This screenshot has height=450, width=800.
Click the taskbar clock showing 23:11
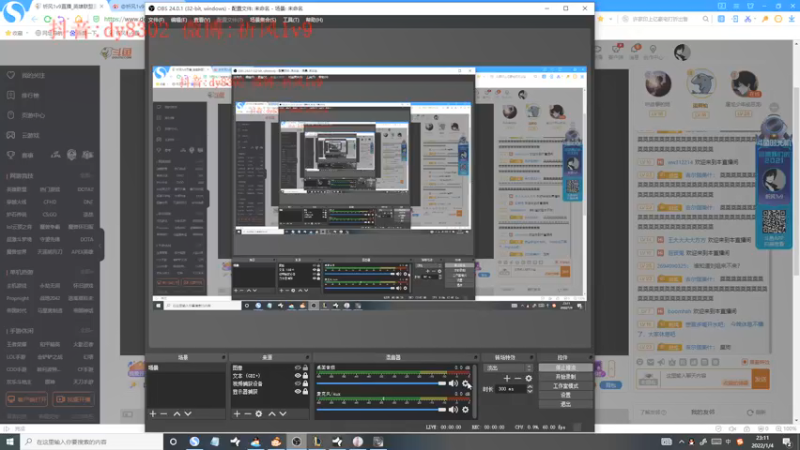click(x=762, y=441)
